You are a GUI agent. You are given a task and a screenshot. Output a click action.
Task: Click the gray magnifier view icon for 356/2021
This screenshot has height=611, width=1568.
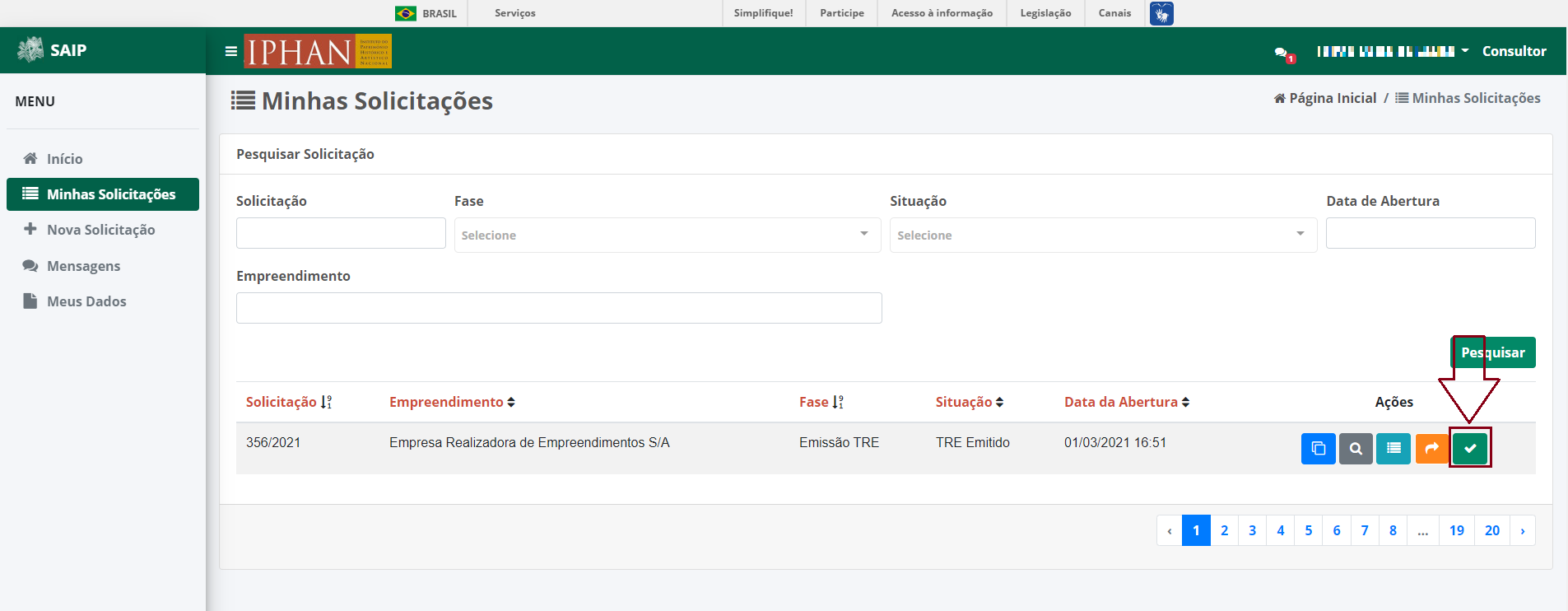pyautogui.click(x=1356, y=449)
